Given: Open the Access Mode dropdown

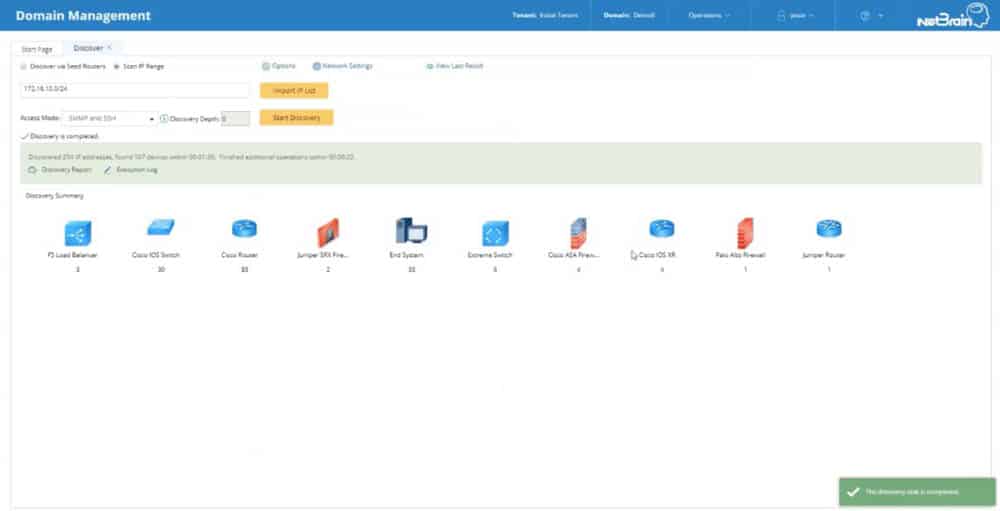Looking at the screenshot, I should (110, 119).
